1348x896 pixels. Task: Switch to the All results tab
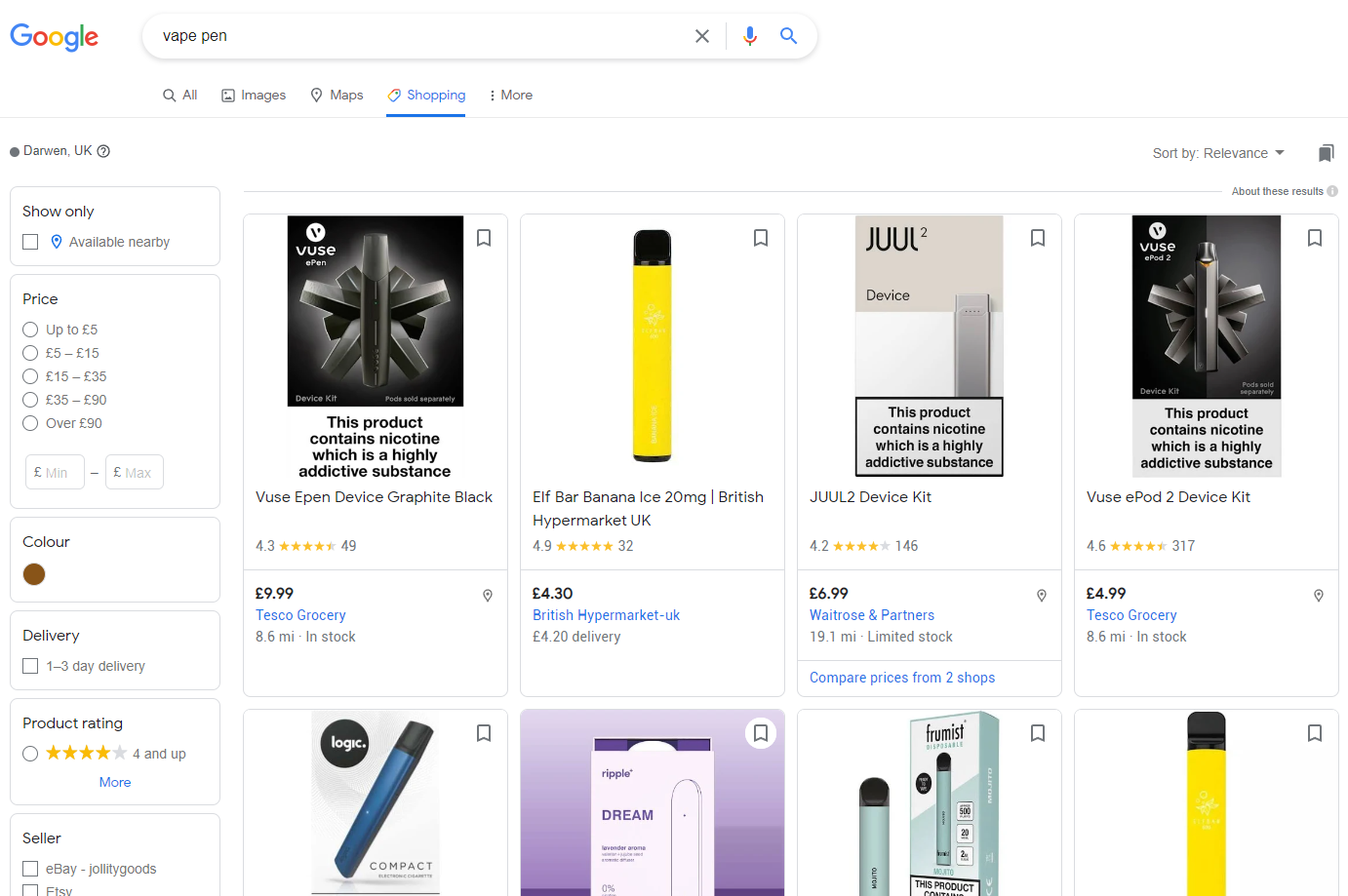pos(180,95)
